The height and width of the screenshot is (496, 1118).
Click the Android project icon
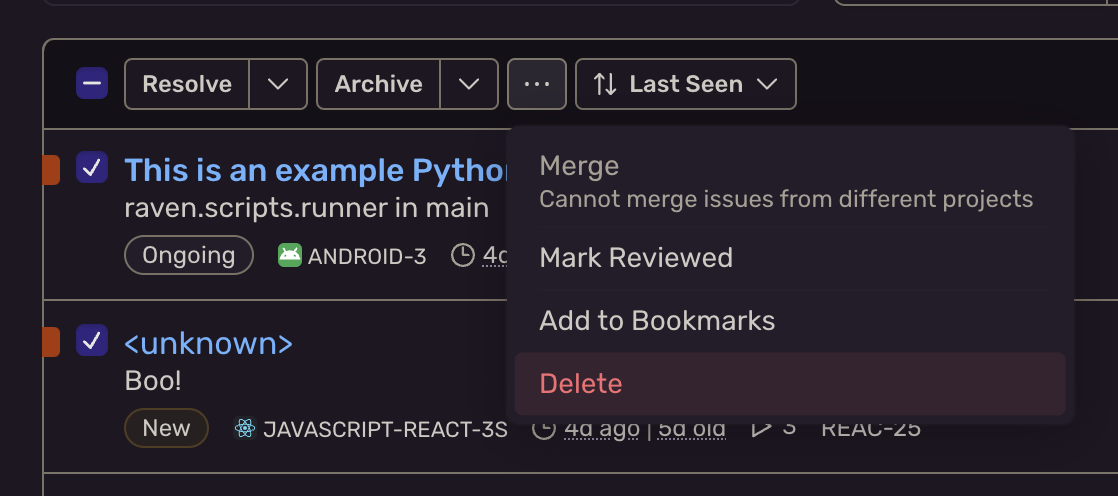coord(289,255)
